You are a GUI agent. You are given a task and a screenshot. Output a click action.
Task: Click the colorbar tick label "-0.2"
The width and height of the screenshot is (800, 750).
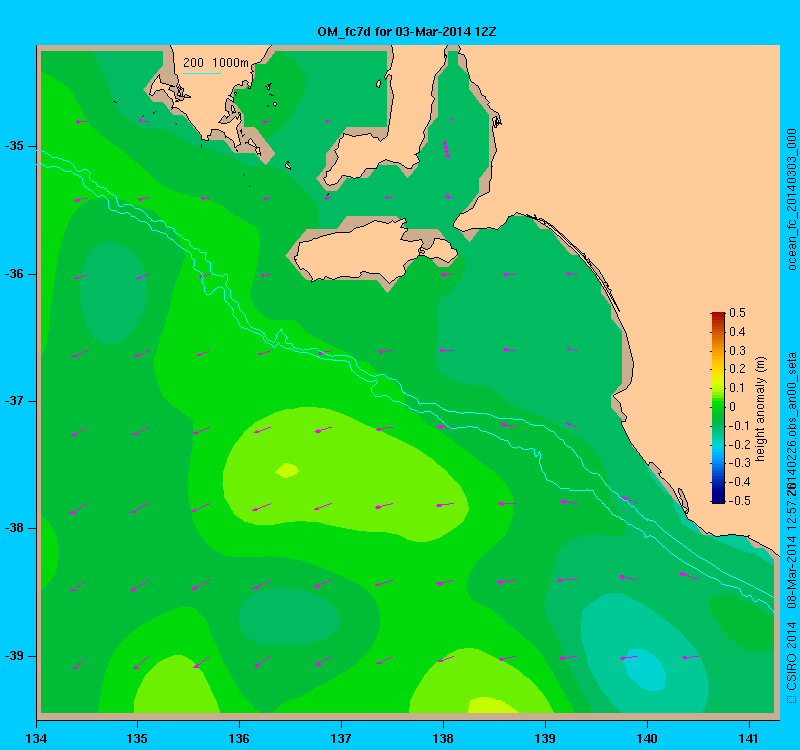[x=739, y=444]
